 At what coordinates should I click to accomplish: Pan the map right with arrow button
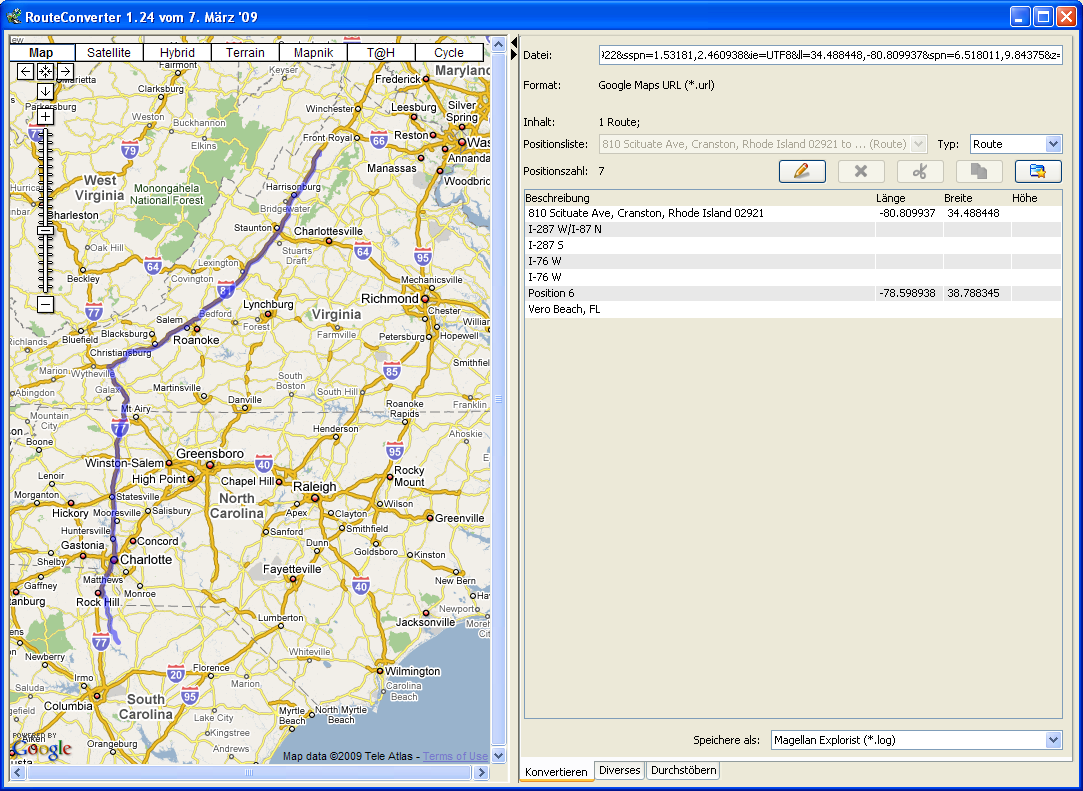pos(64,71)
